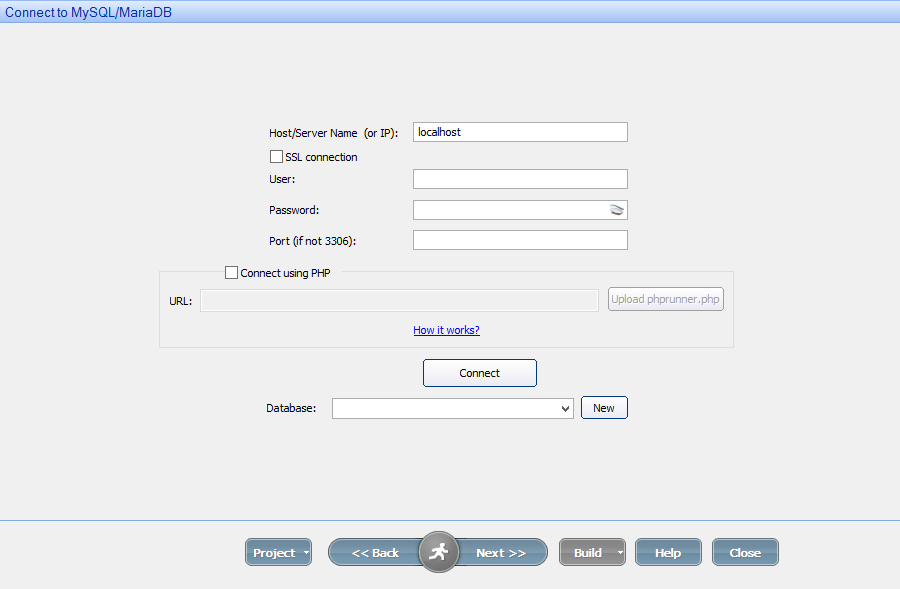Create a new database with the New button
This screenshot has height=589, width=900.
pos(604,407)
